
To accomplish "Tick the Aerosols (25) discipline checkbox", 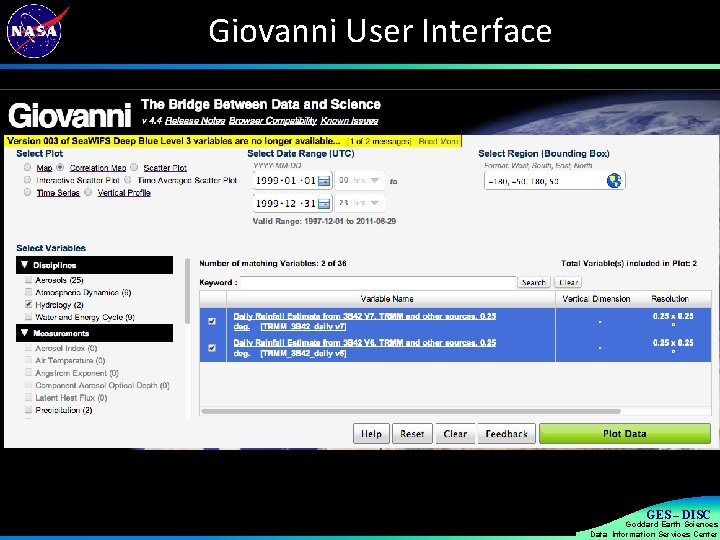I will click(28, 280).
